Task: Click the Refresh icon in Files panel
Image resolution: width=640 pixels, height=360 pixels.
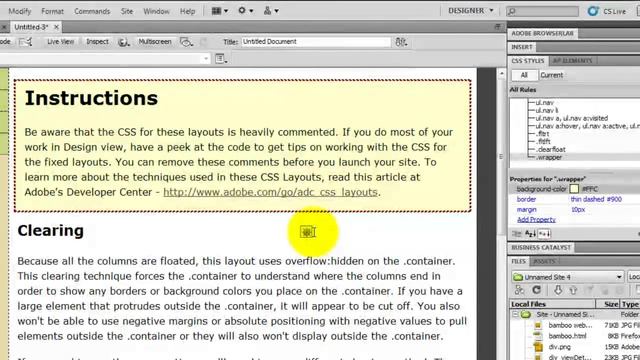Action: [536, 290]
